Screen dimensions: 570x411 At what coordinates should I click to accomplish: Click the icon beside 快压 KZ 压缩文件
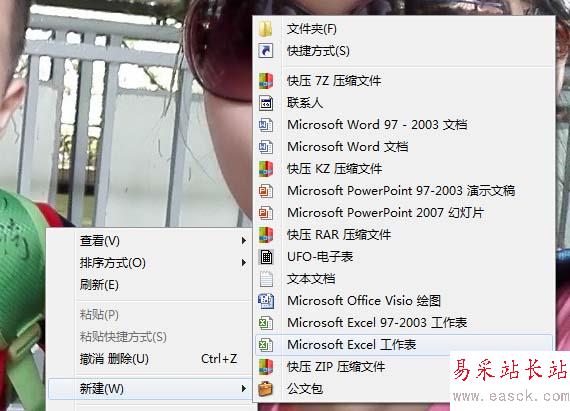click(x=266, y=169)
